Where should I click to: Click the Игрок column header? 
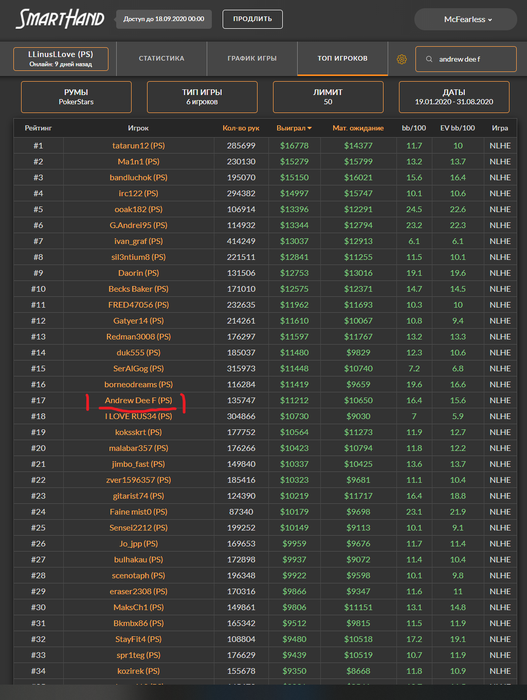[x=138, y=128]
